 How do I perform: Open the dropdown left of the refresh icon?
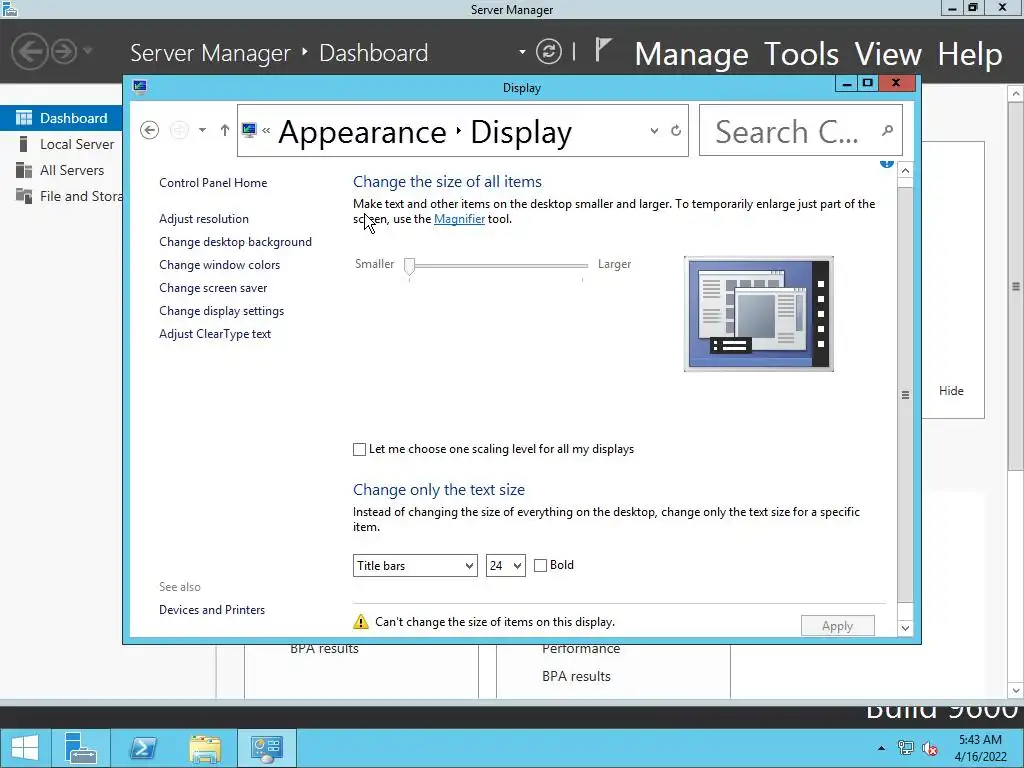coord(522,52)
